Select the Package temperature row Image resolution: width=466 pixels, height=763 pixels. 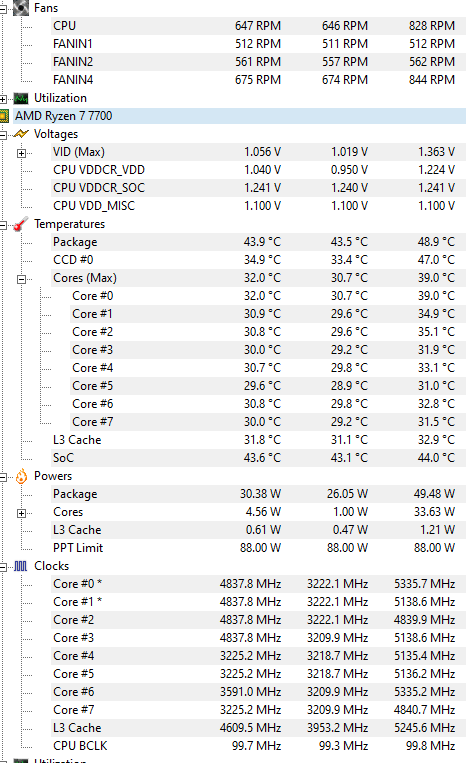[258, 242]
